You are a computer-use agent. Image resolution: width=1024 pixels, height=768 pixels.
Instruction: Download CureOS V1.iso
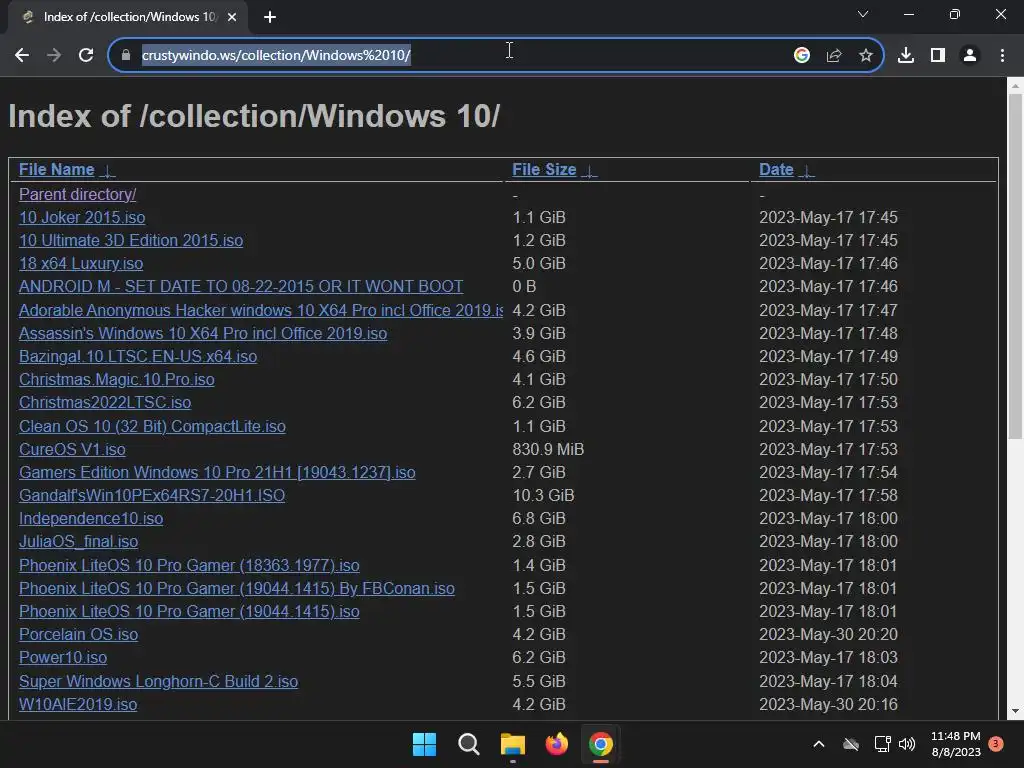coord(72,449)
